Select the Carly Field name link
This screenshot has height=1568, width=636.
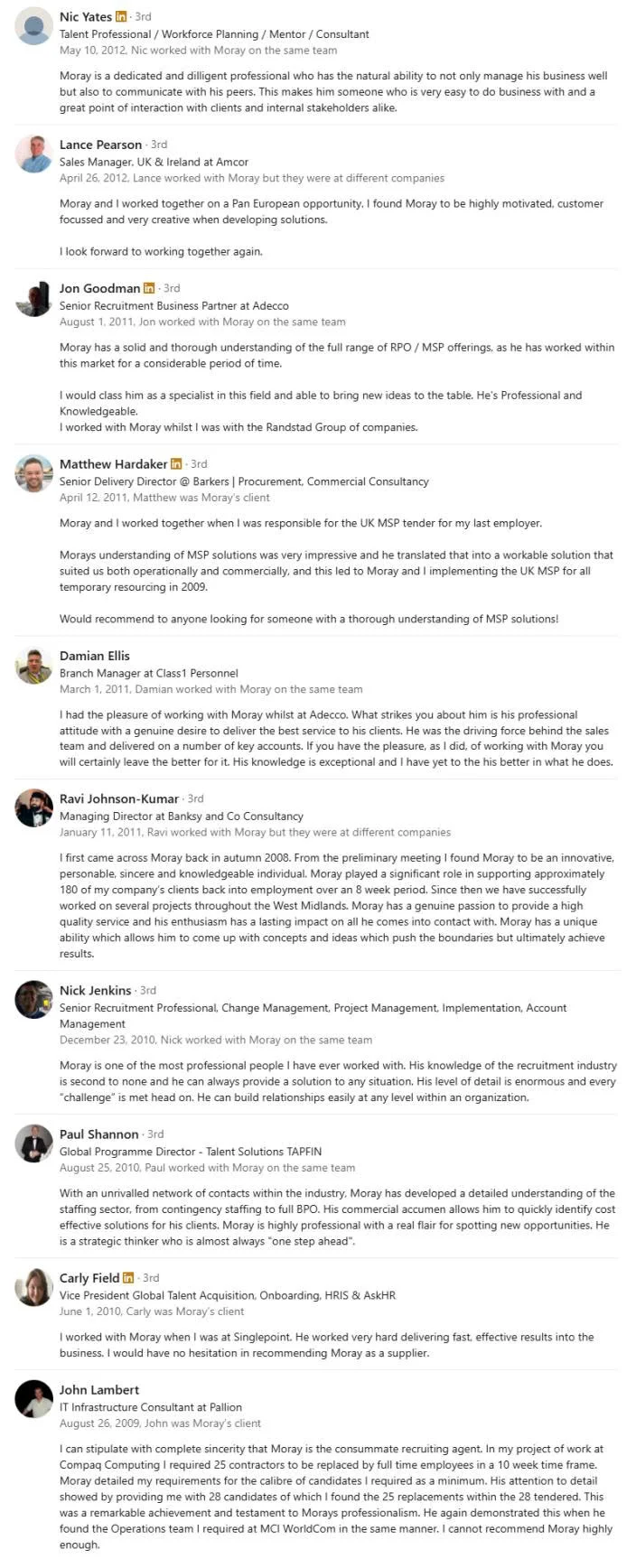pos(89,1277)
